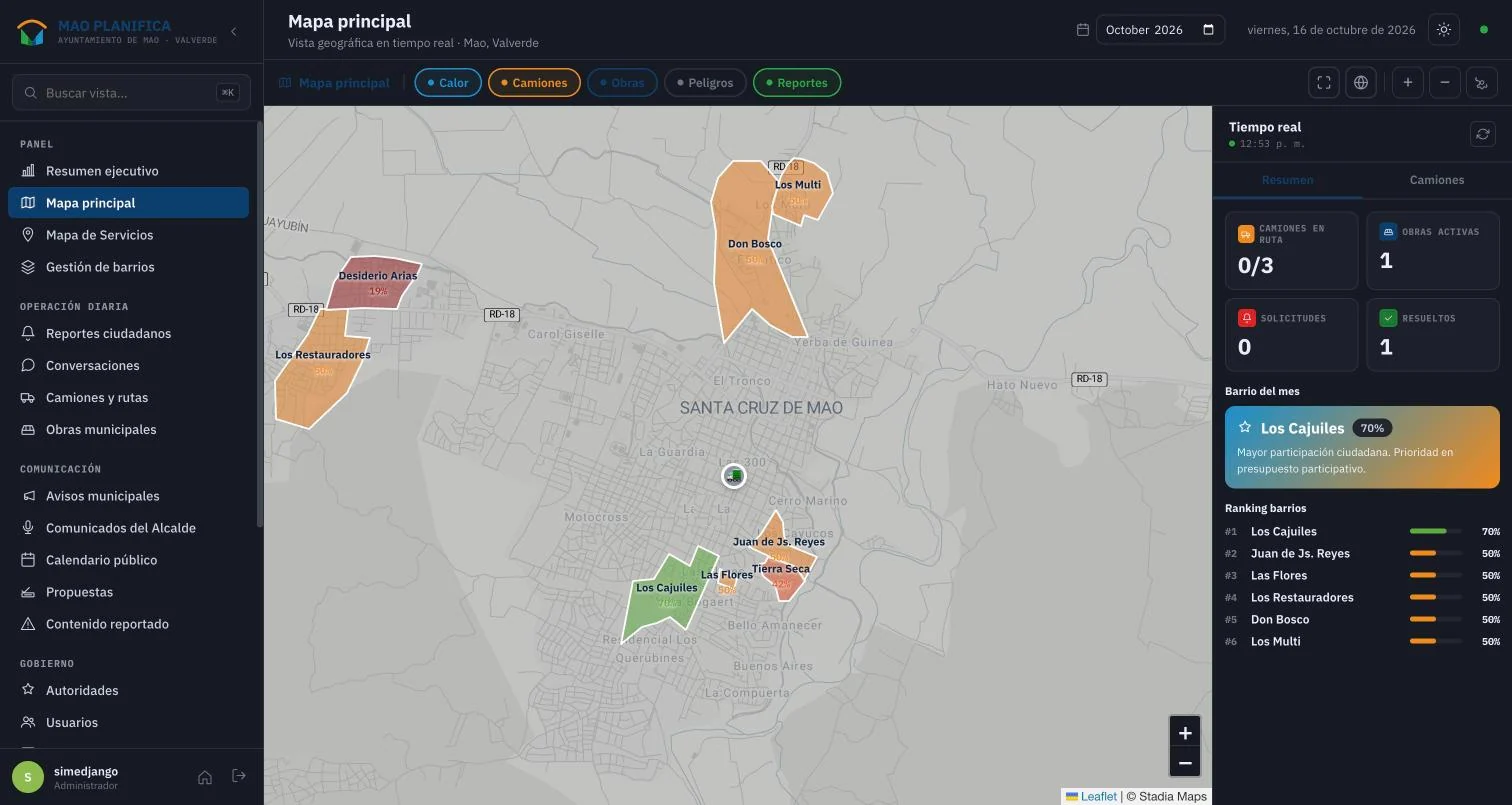1512x805 pixels.
Task: Click the truck marker on the map
Action: pos(734,476)
